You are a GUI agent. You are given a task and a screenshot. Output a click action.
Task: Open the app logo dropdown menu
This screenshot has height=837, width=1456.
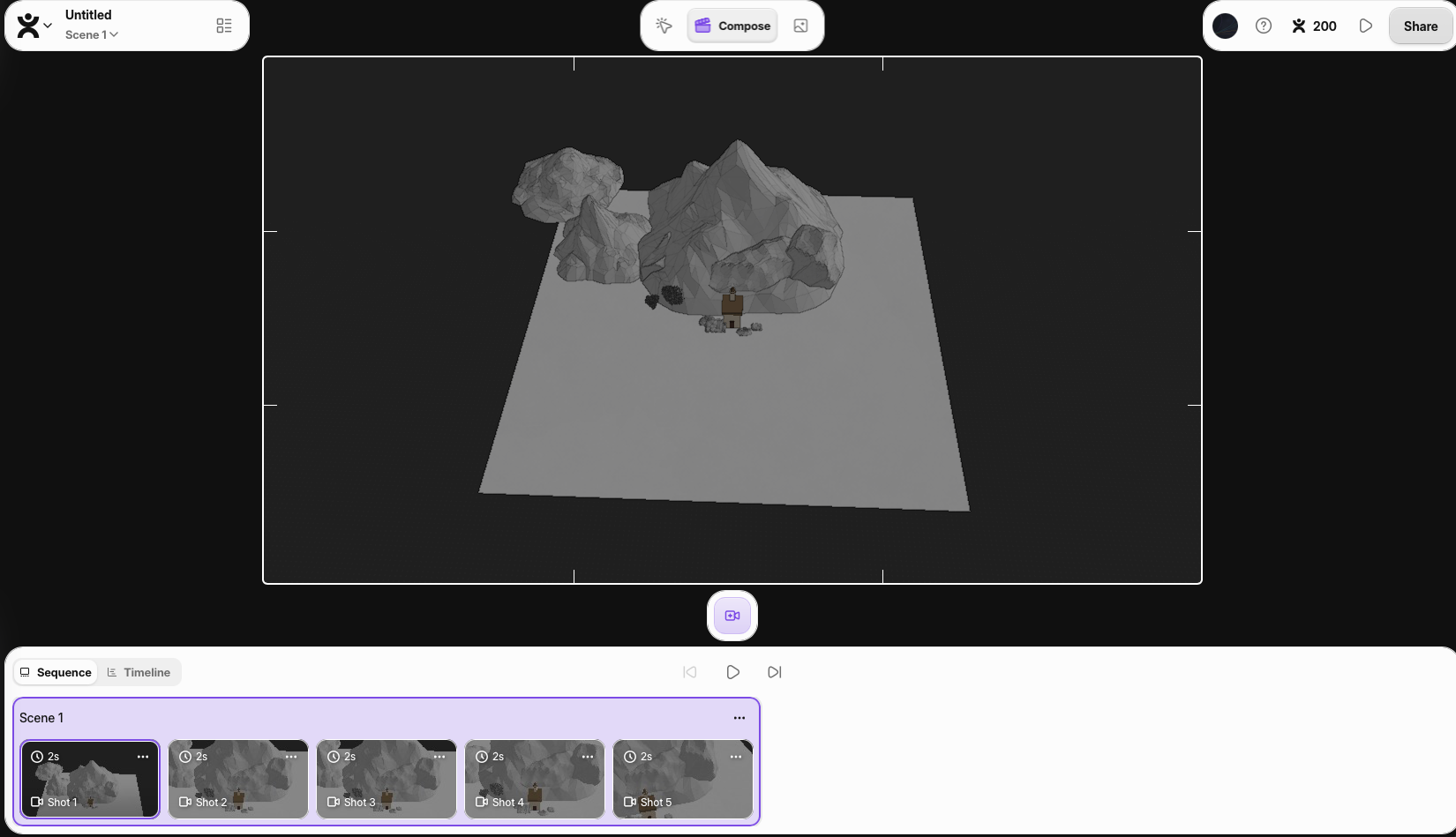(34, 26)
